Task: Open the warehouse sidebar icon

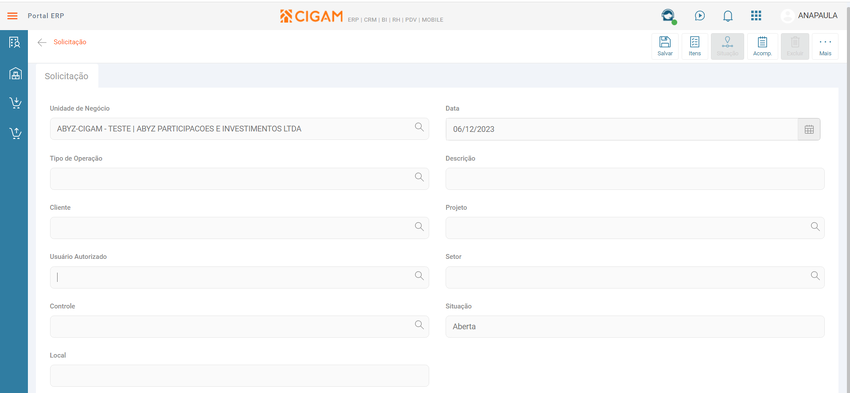Action: point(15,73)
